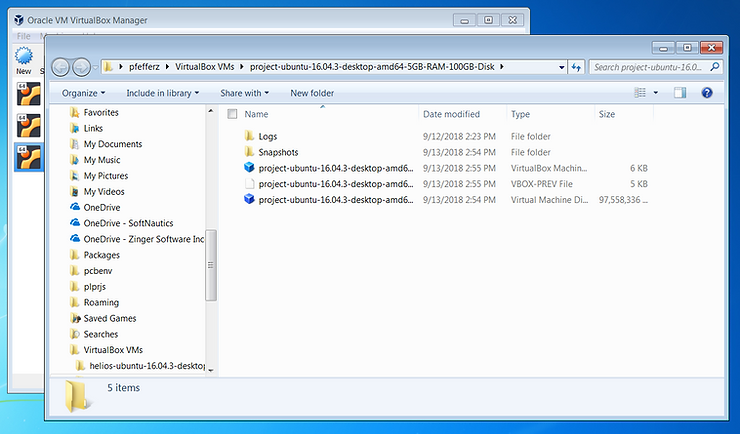Click the VirtualBox logo in Manager title bar
The image size is (740, 434).
(19, 20)
